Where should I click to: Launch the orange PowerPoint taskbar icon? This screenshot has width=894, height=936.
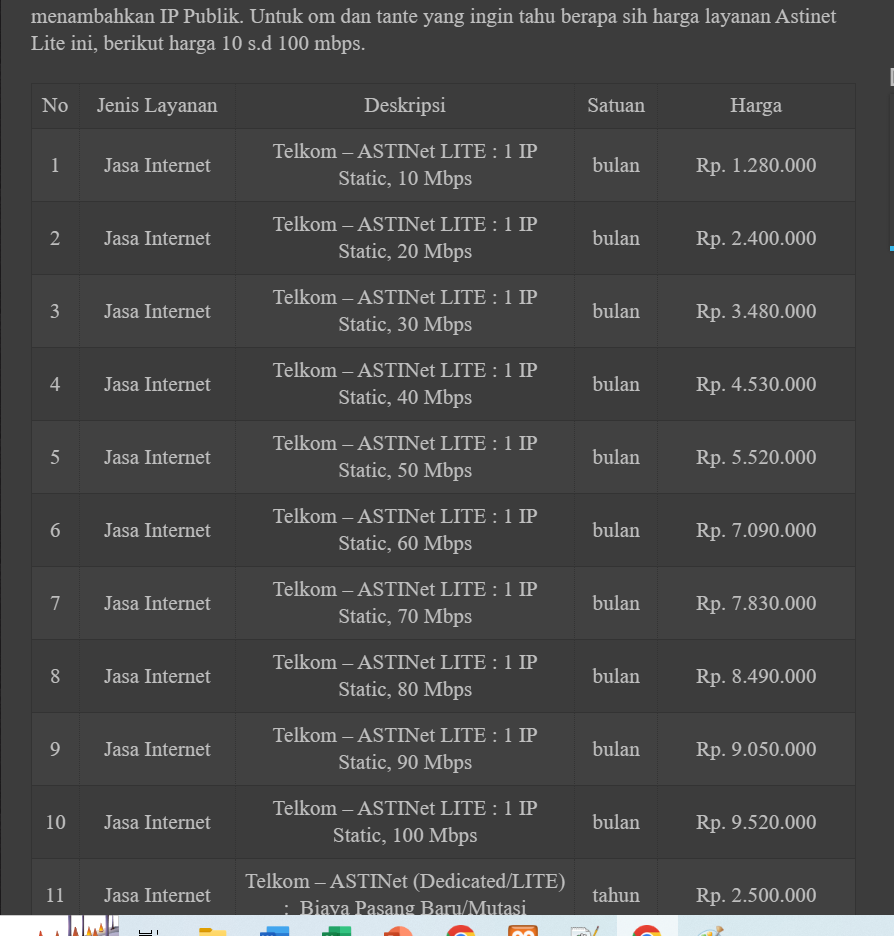[398, 930]
